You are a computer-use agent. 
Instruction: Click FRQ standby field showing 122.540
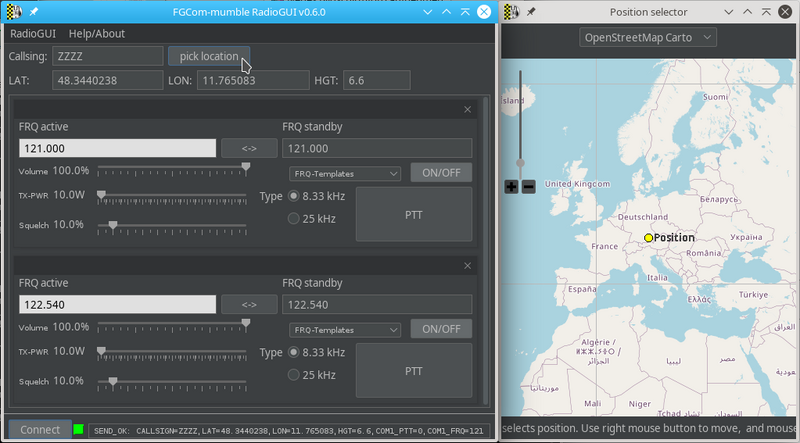pos(377,304)
